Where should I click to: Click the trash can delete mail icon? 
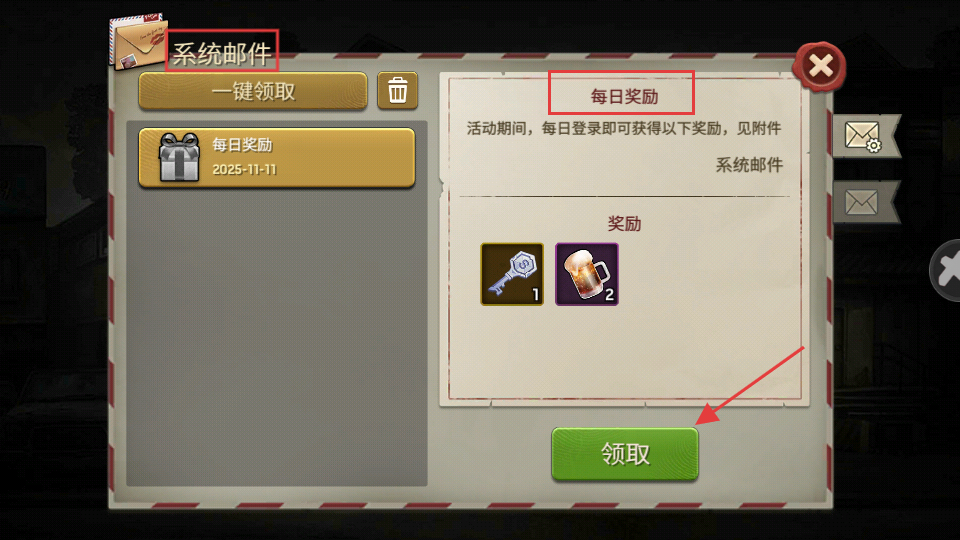click(397, 91)
